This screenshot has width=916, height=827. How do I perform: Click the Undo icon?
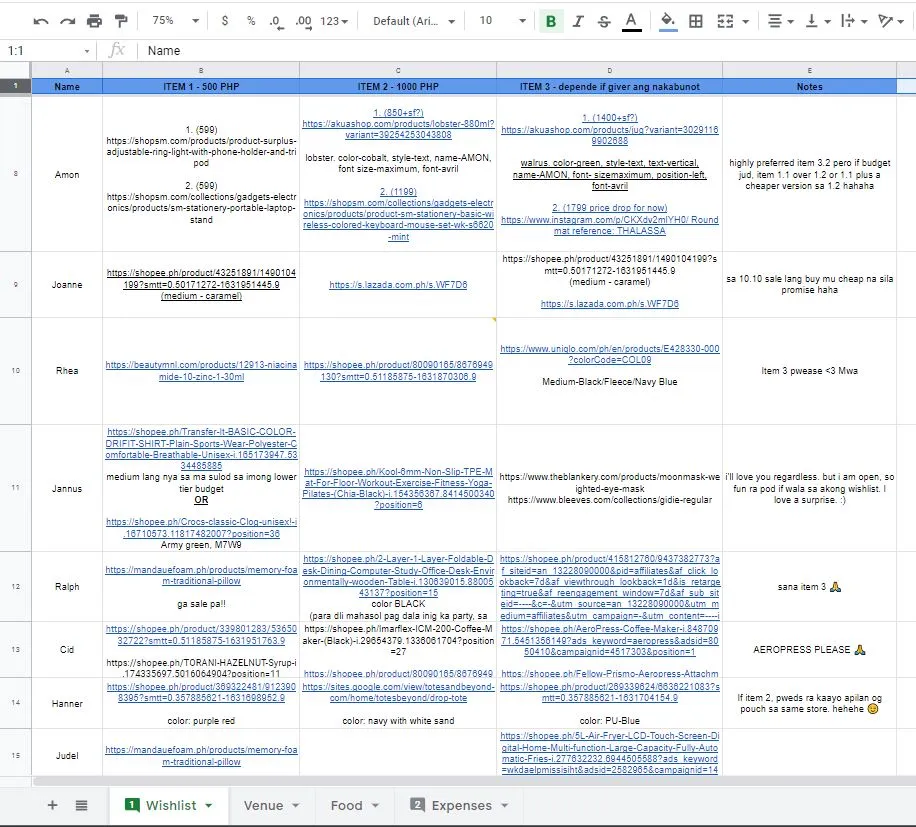[40, 22]
